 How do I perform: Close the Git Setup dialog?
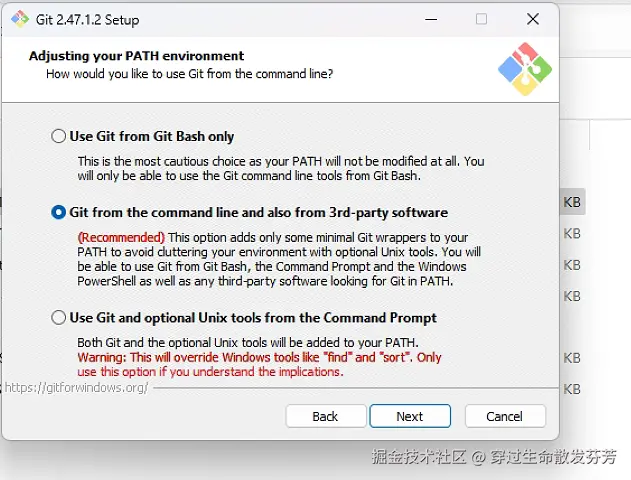pos(533,19)
